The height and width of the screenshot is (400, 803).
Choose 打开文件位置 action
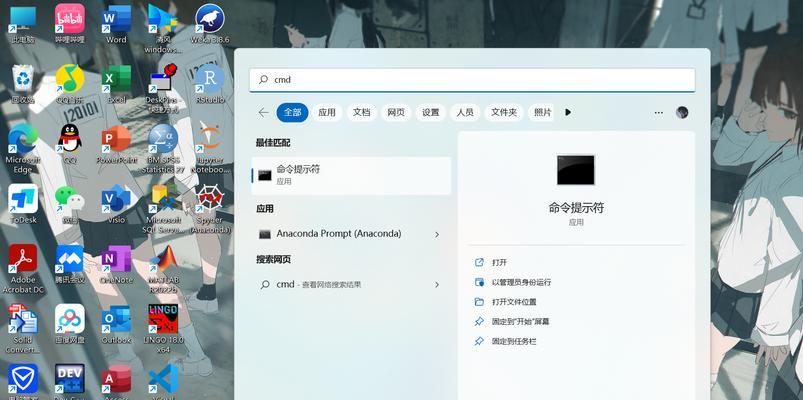[x=505, y=302]
